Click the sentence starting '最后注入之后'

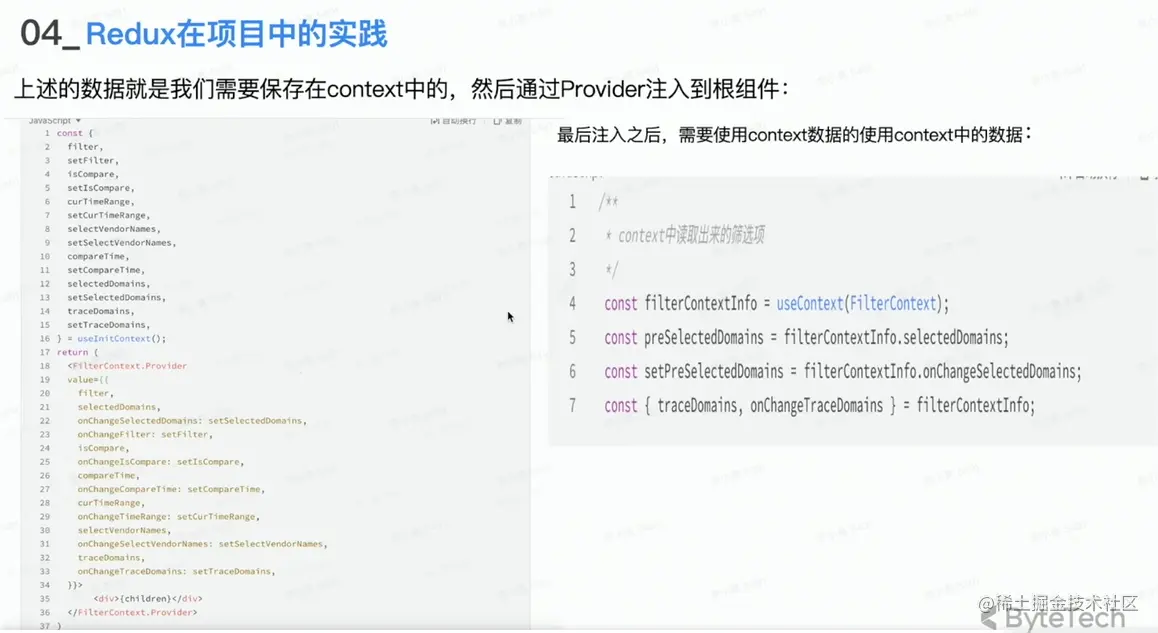794,135
